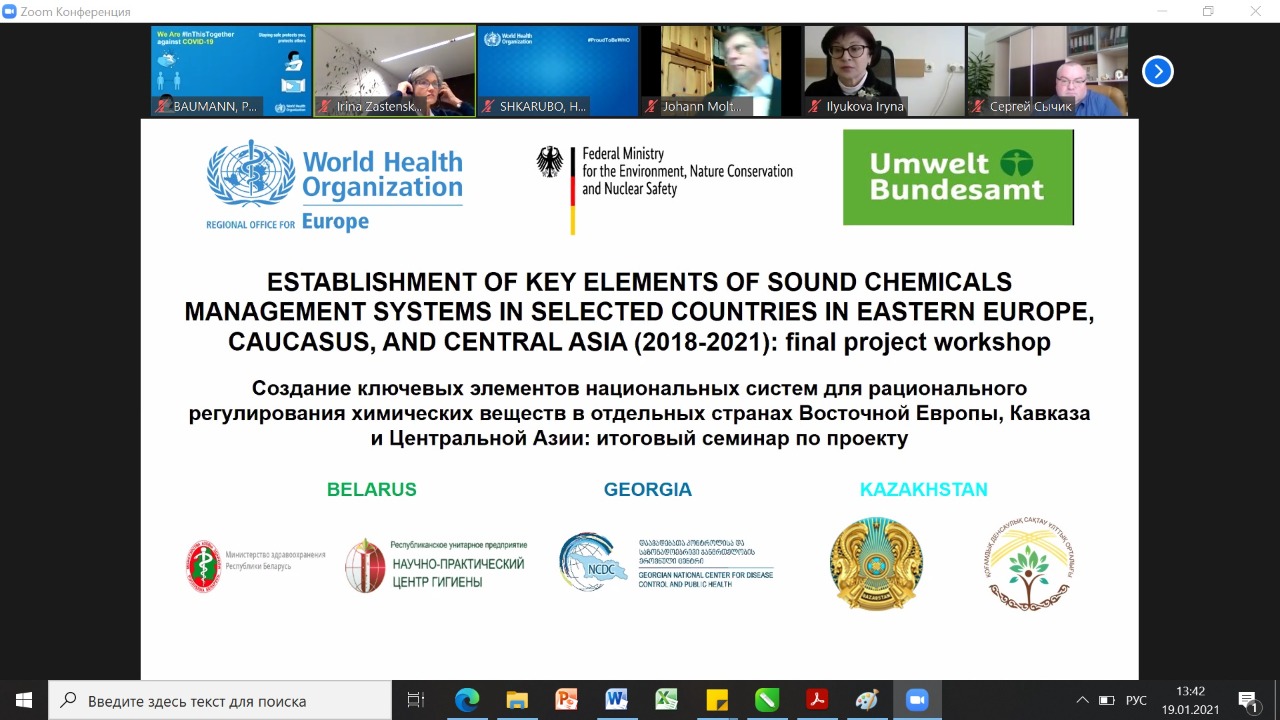The height and width of the screenshot is (720, 1280).
Task: Expand hidden system tray icons
Action: tap(1082, 700)
